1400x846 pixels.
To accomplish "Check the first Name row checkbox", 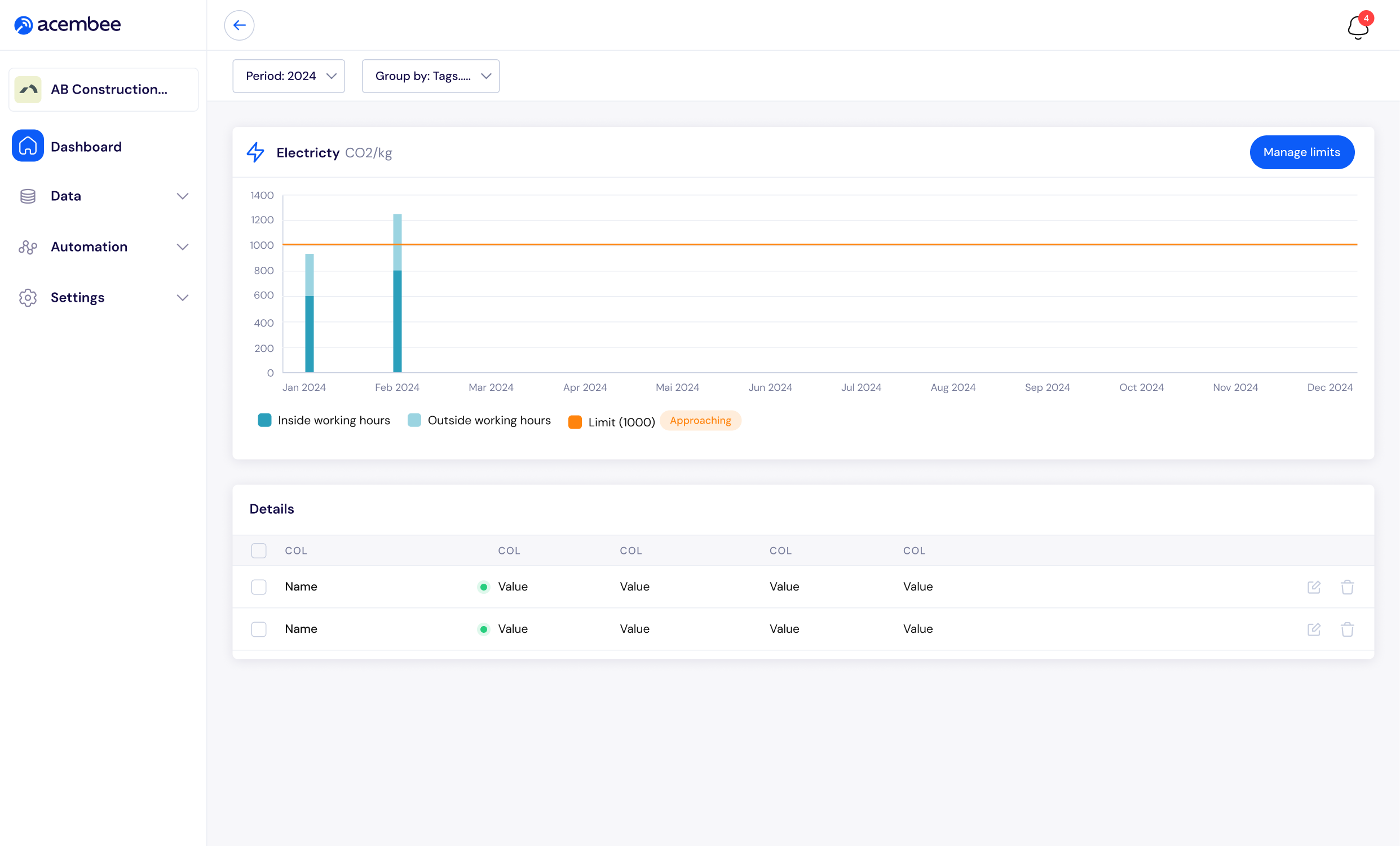I will coord(259,587).
